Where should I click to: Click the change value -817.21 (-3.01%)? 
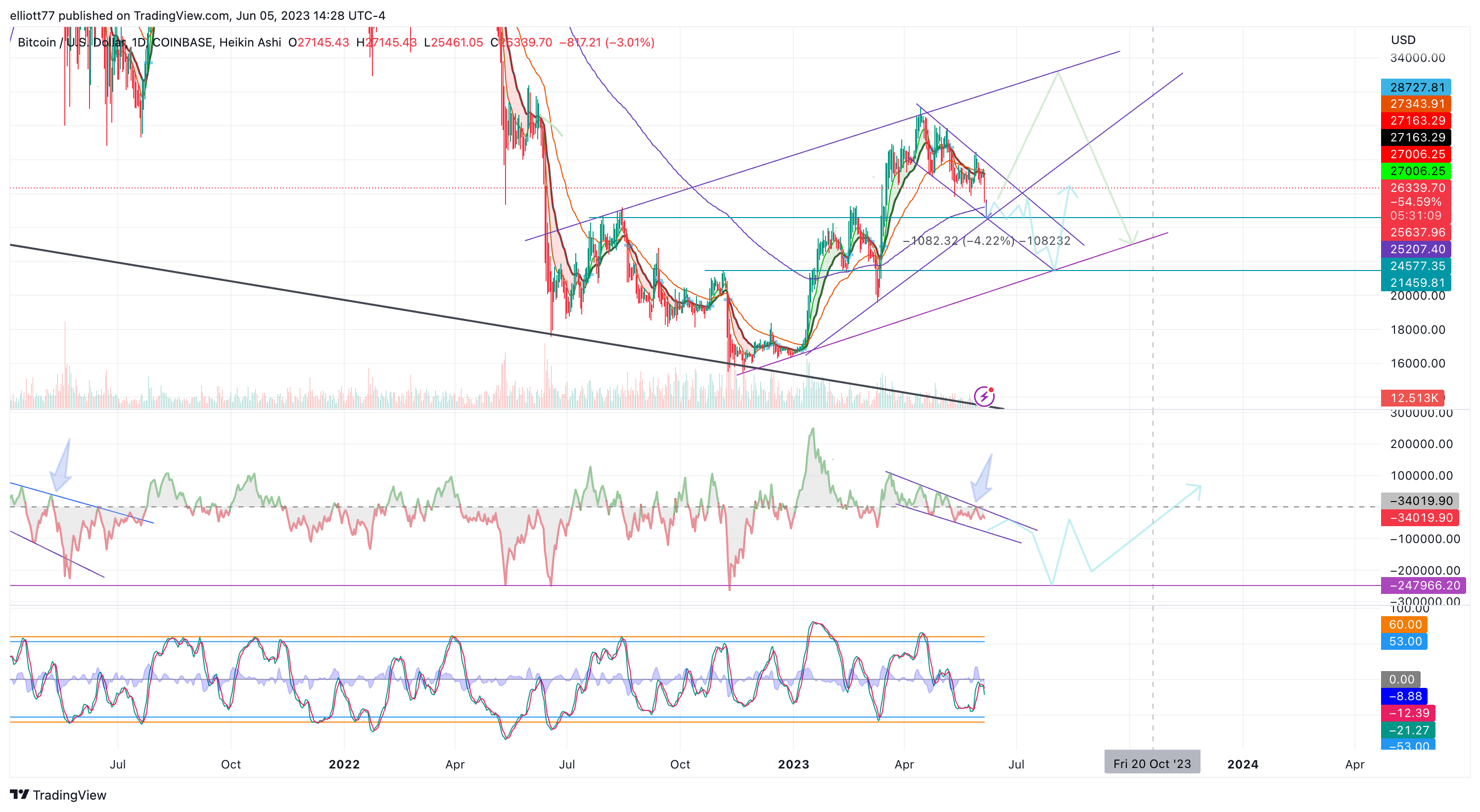coord(607,43)
